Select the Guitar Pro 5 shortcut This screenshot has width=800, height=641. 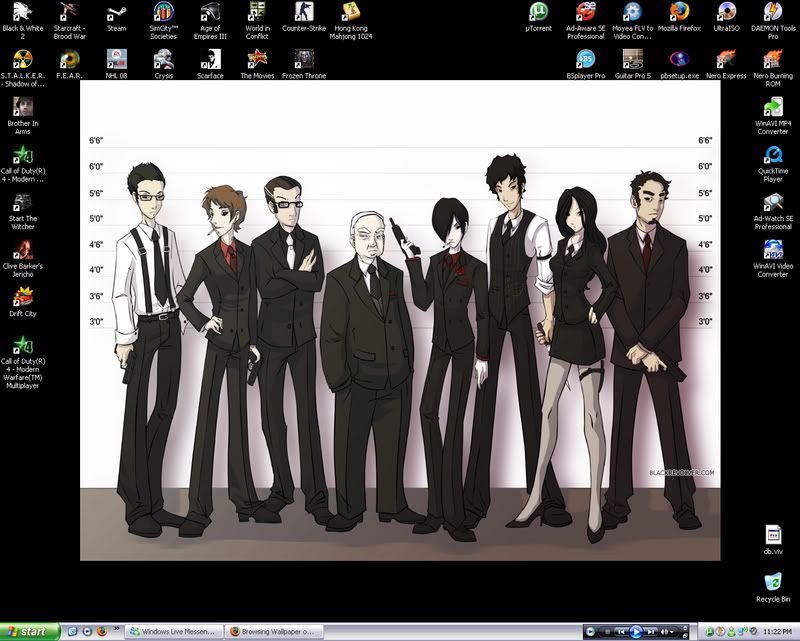coord(633,64)
